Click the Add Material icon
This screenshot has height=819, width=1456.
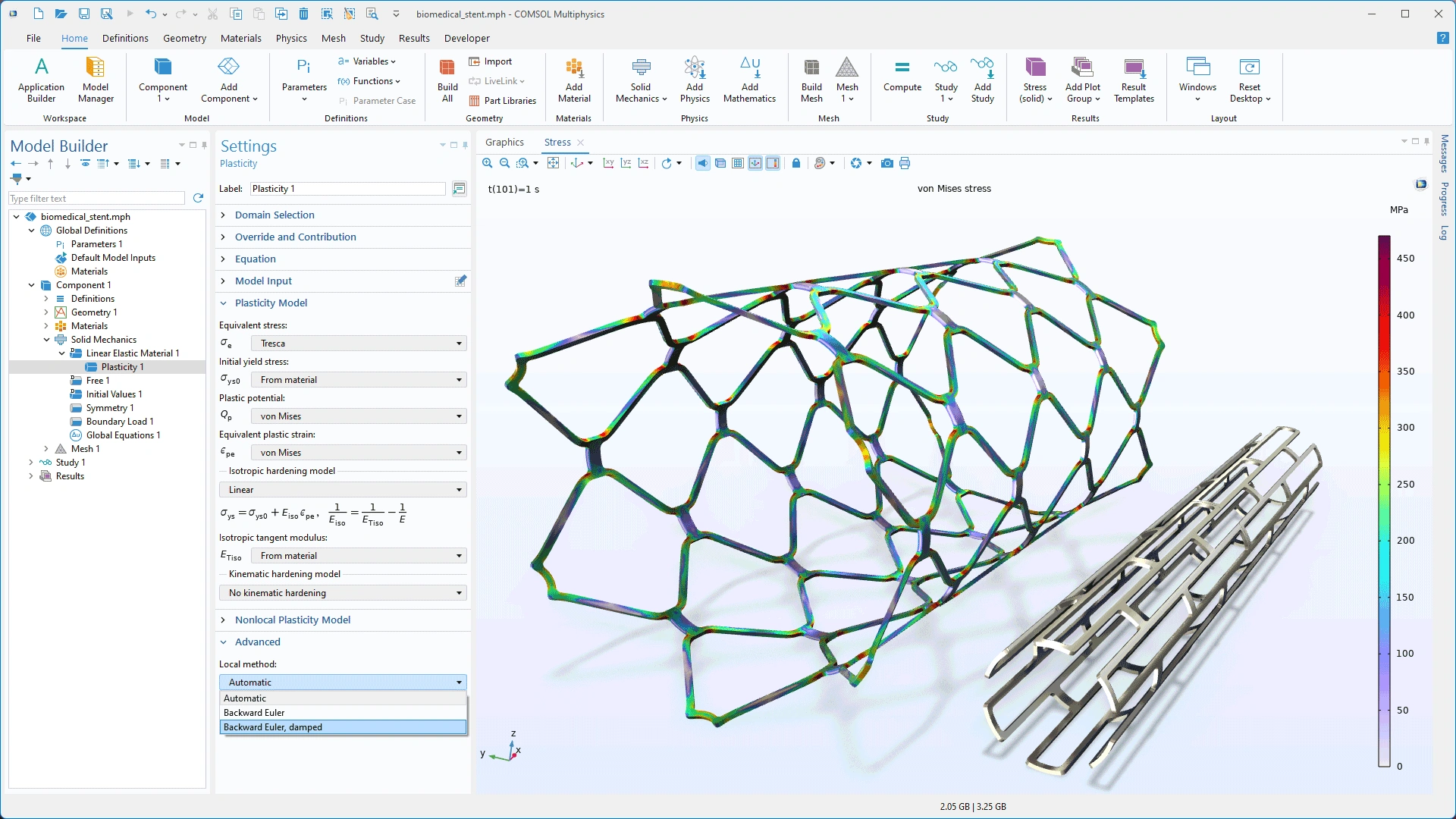pyautogui.click(x=574, y=80)
